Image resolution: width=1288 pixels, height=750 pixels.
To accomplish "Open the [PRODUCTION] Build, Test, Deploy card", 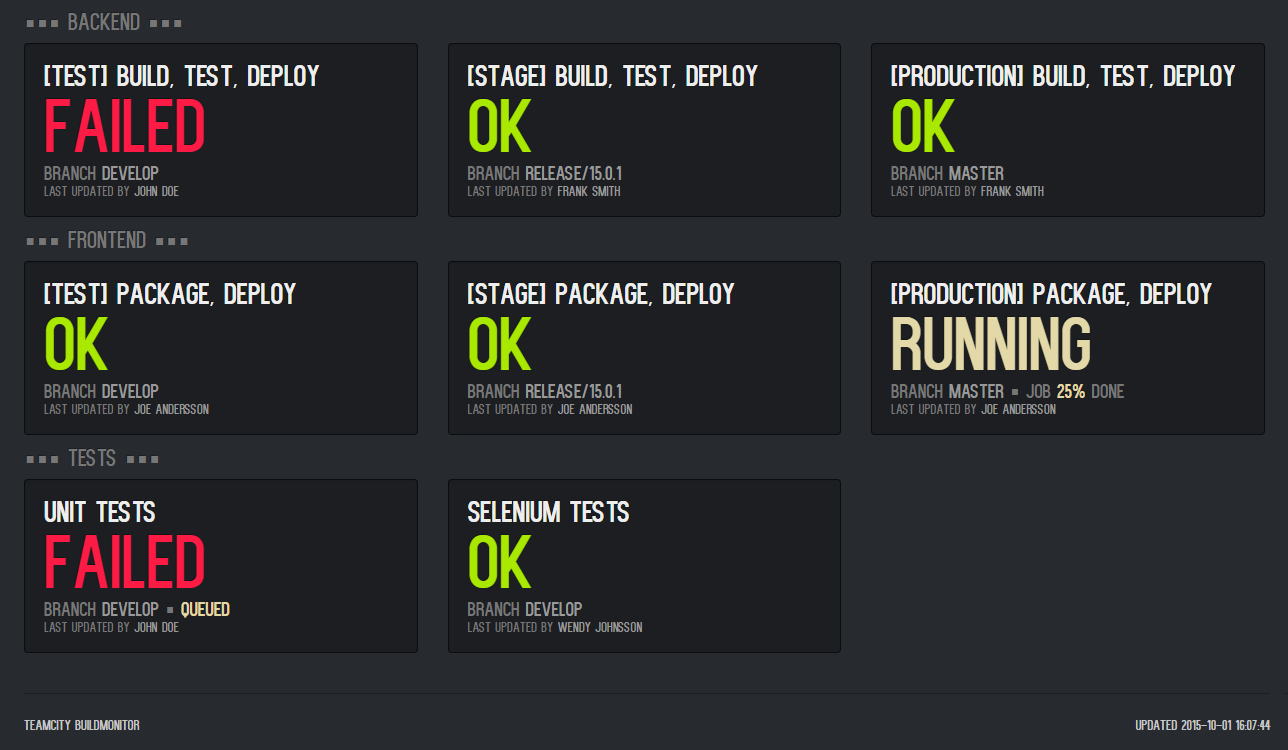I will coord(1068,130).
